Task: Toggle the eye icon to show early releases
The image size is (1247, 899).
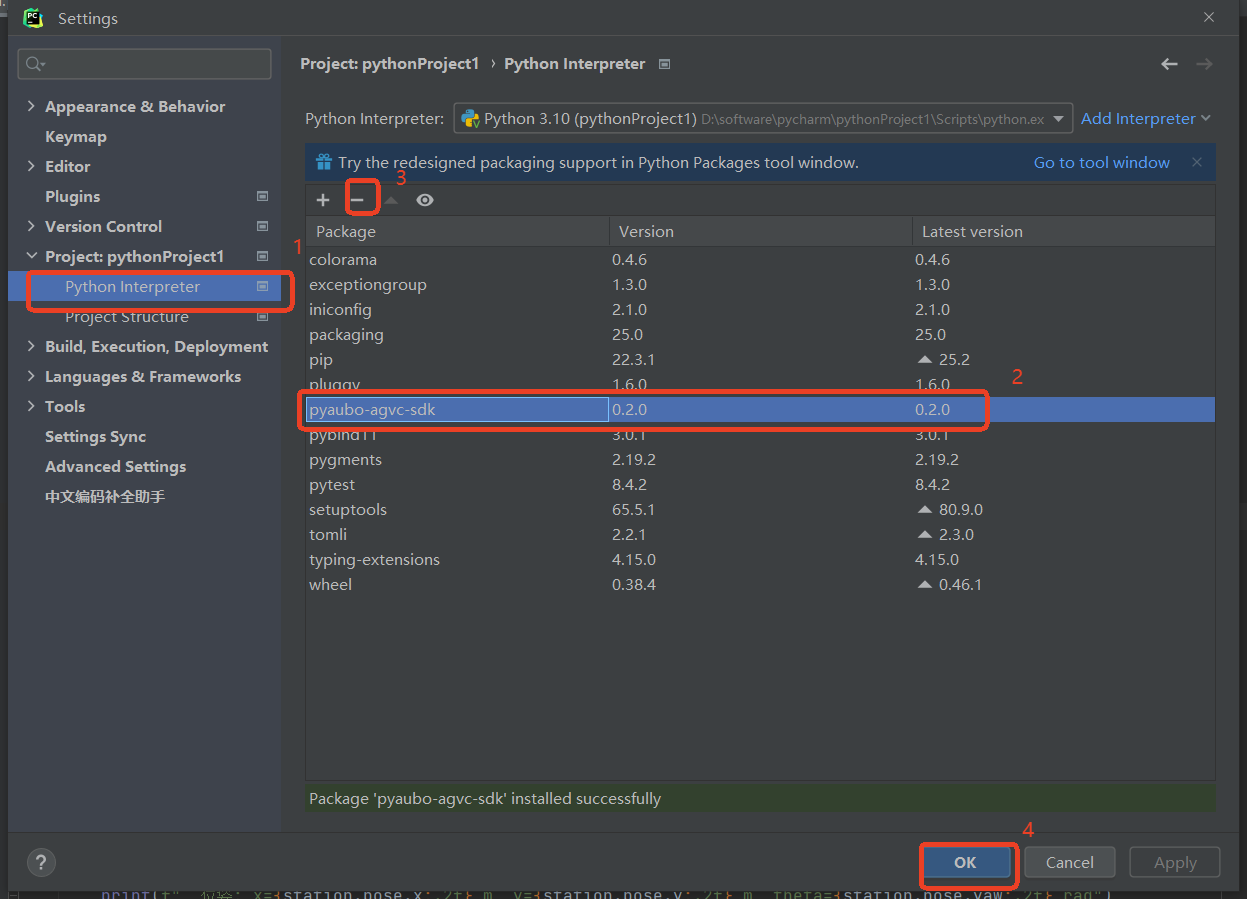Action: point(425,200)
